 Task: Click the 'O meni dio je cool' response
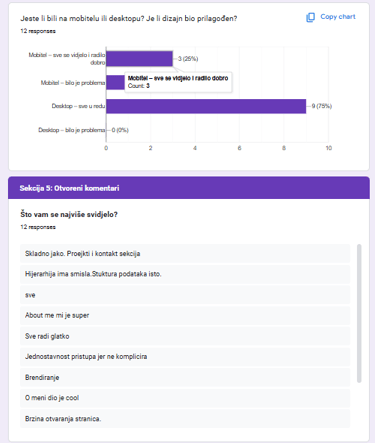point(185,398)
